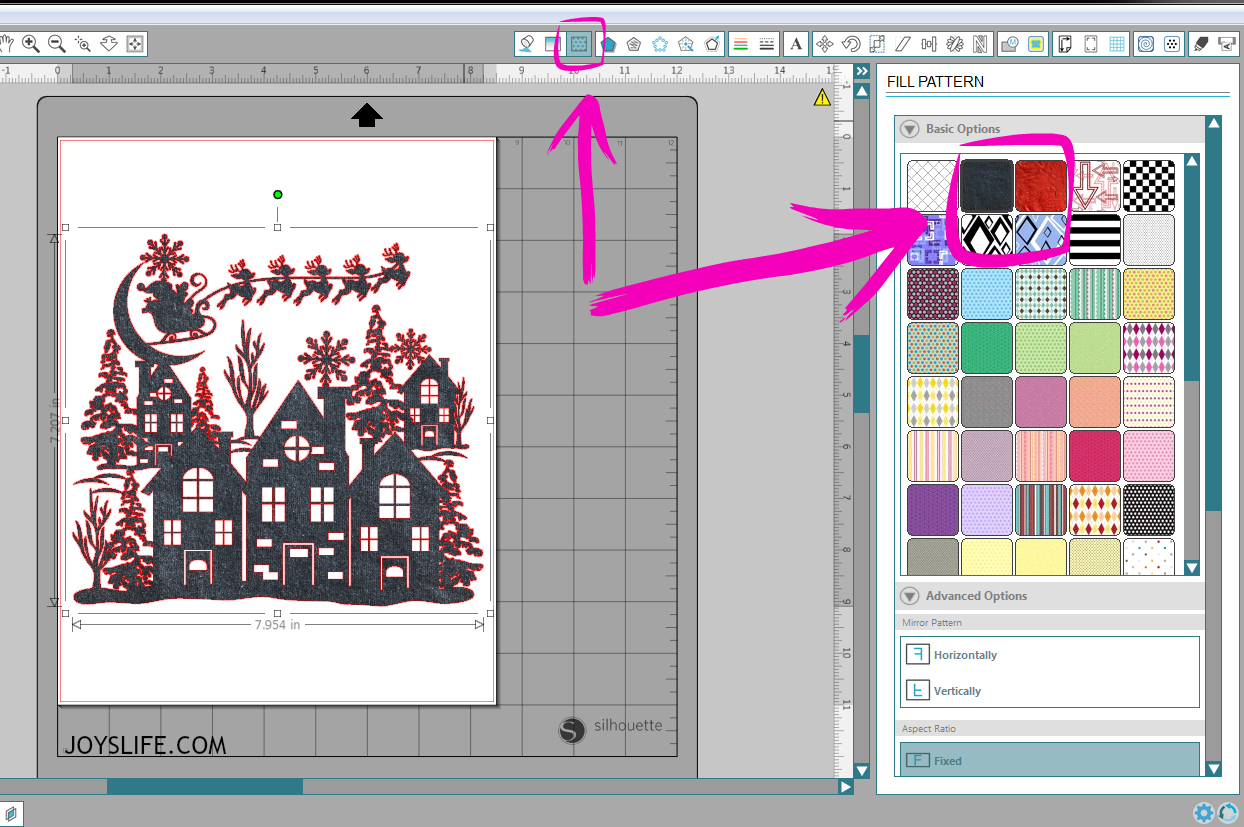
Task: Click the Send to Silhouette icon
Action: point(1227,44)
